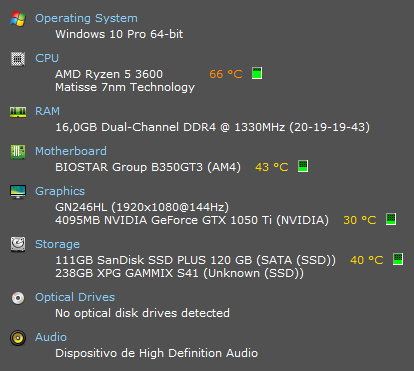Select the CPU chip icon
414x371 pixels.
(x=18, y=59)
